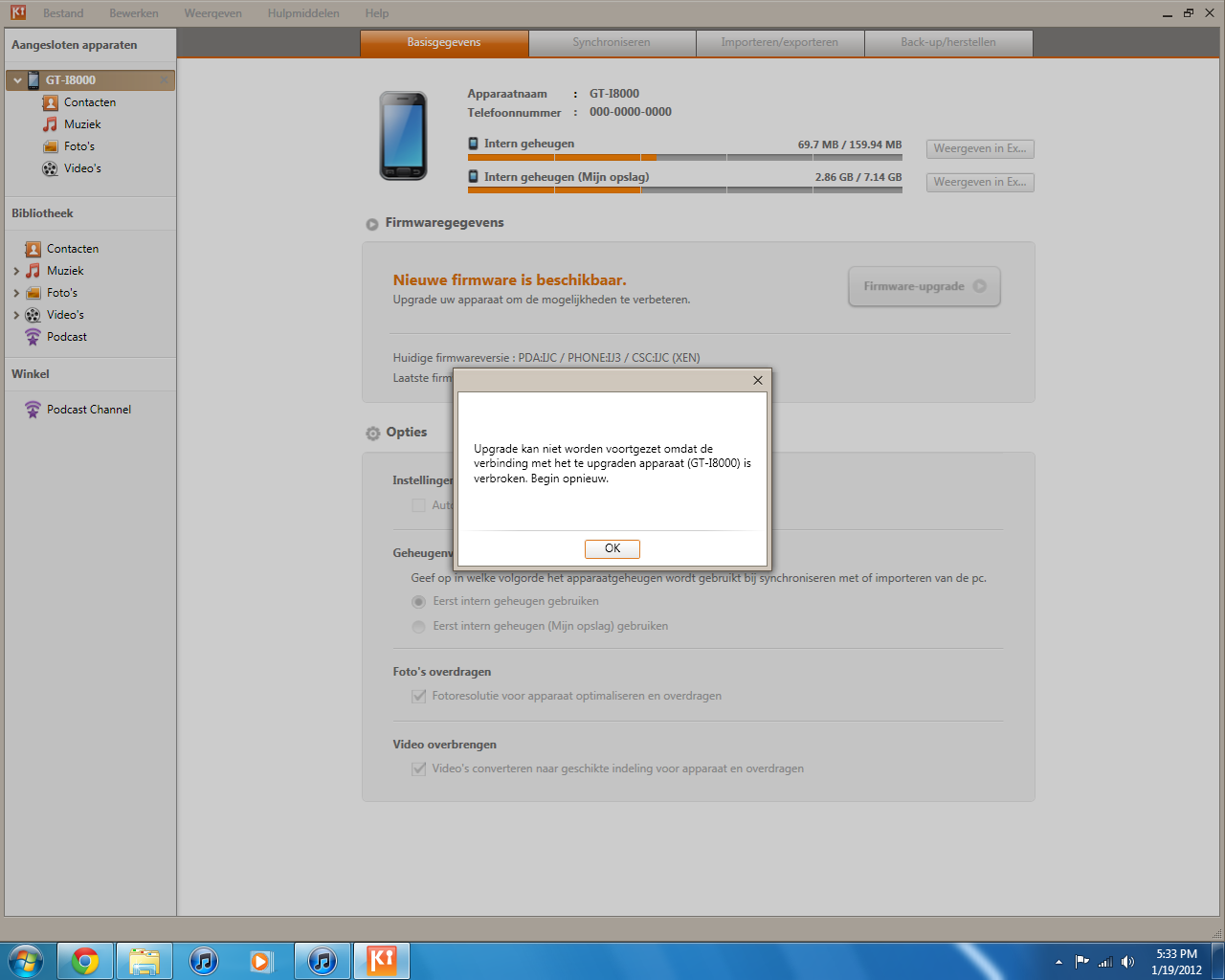Viewport: 1225px width, 980px height.
Task: Open device Foto's icon under GT-I8000
Action: pos(50,146)
